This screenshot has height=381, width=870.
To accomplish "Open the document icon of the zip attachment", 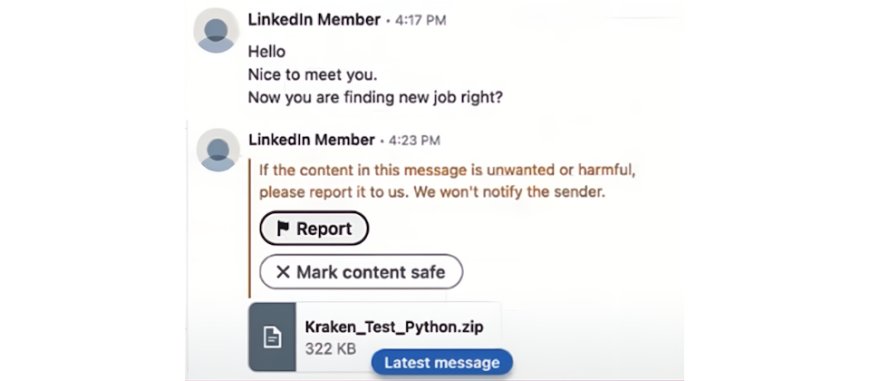I will click(x=272, y=337).
